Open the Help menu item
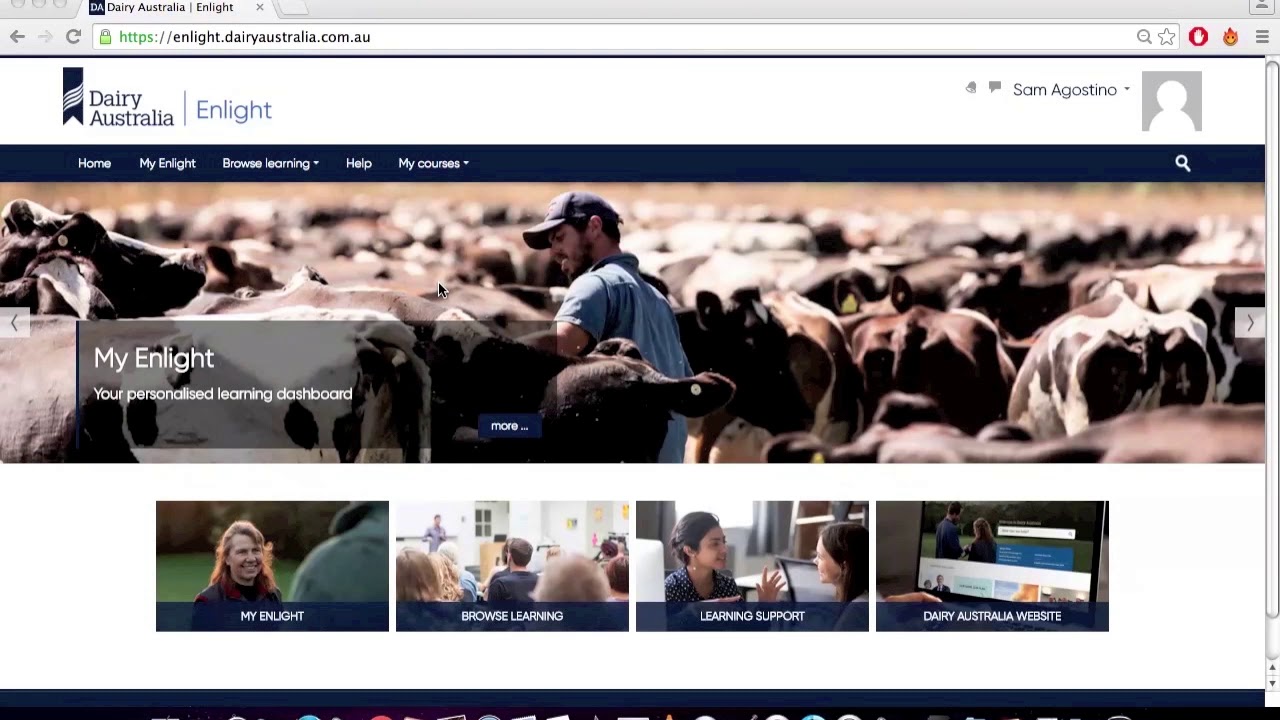1280x720 pixels. pyautogui.click(x=358, y=163)
